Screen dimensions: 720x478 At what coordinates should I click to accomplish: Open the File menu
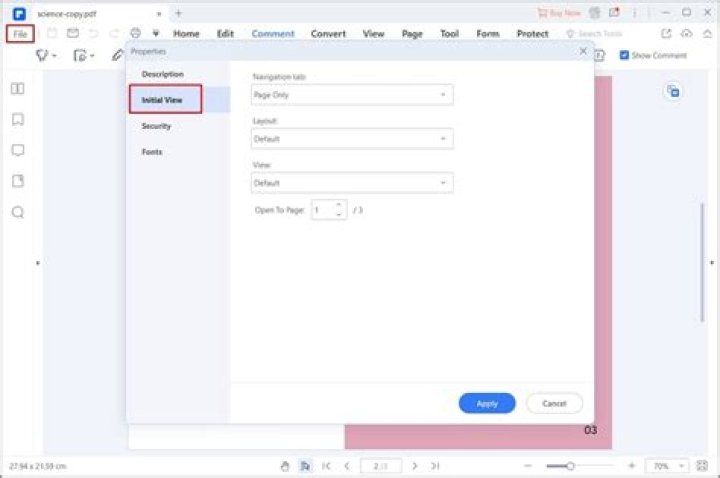click(20, 34)
